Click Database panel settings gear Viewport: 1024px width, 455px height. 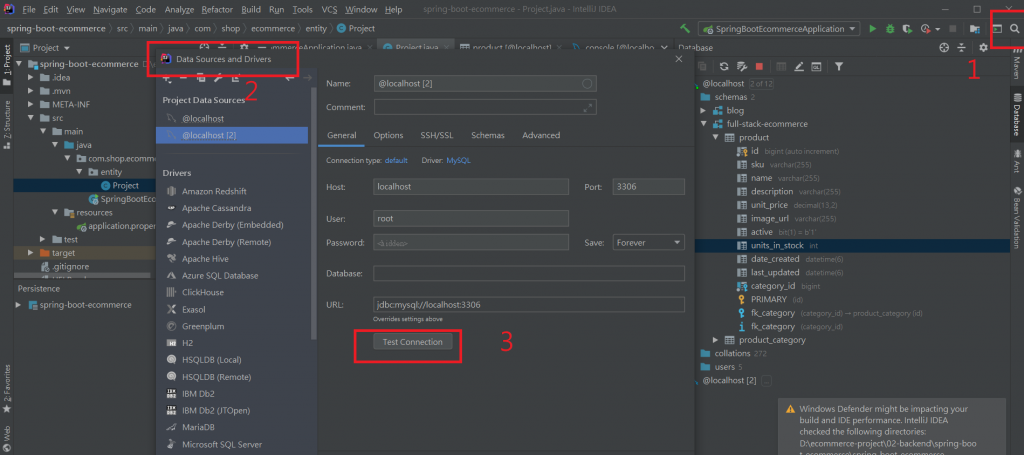(984, 48)
